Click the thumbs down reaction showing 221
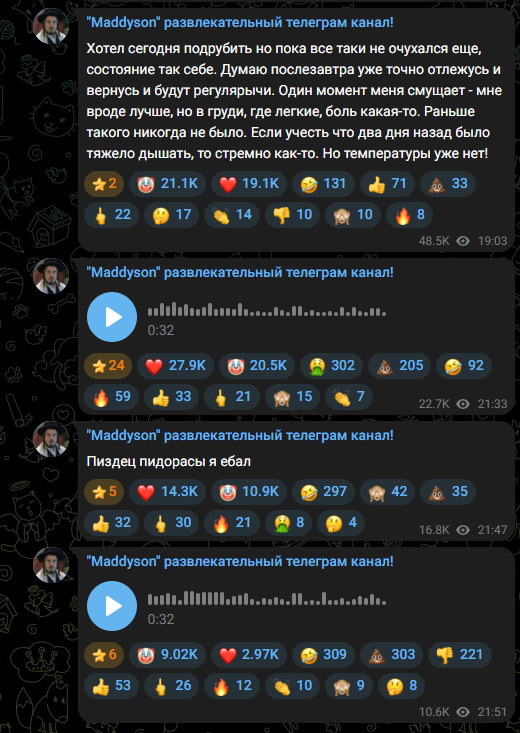Screen dimensions: 520x733 (x=460, y=654)
